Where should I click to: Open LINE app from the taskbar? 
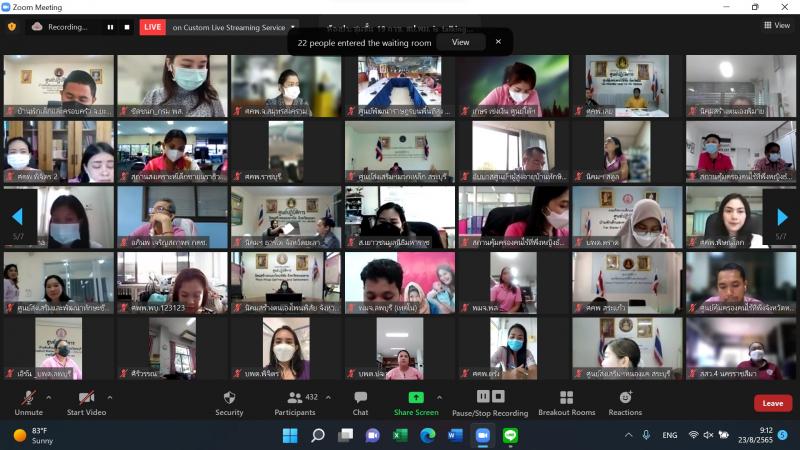click(x=510, y=435)
